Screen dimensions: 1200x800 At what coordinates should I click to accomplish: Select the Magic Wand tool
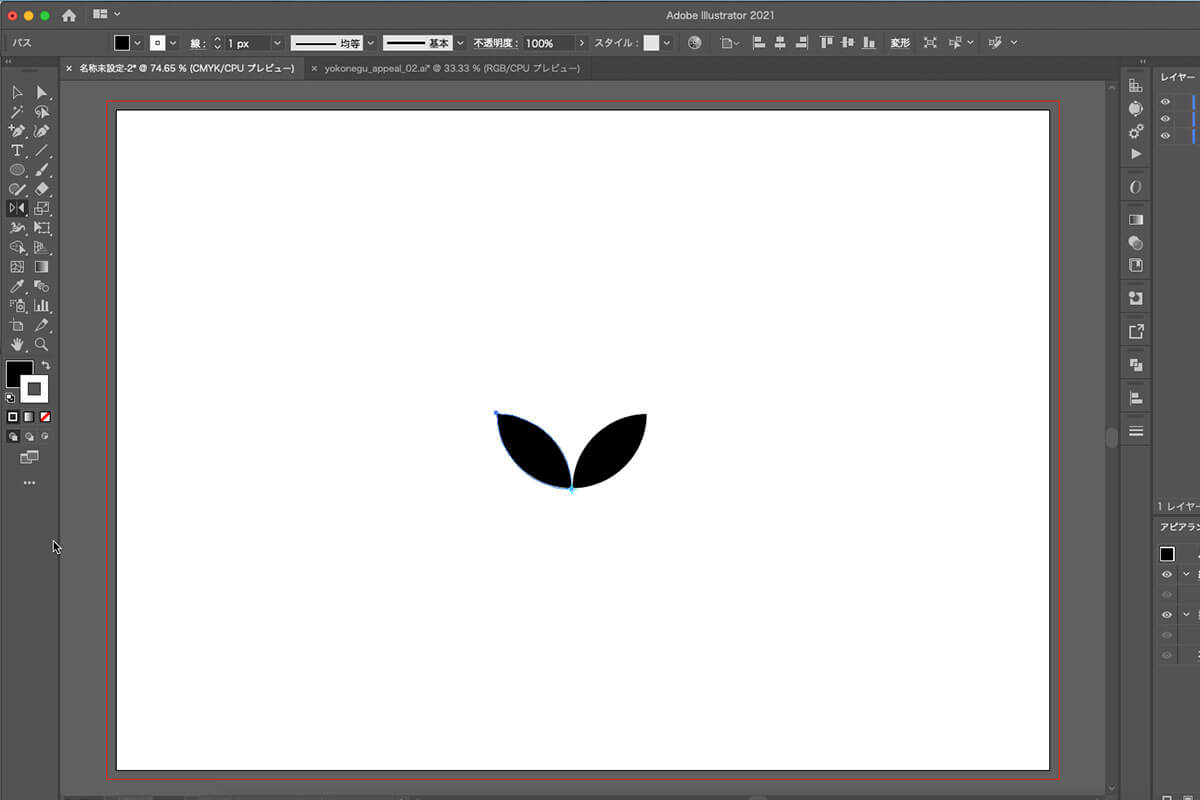tap(17, 112)
